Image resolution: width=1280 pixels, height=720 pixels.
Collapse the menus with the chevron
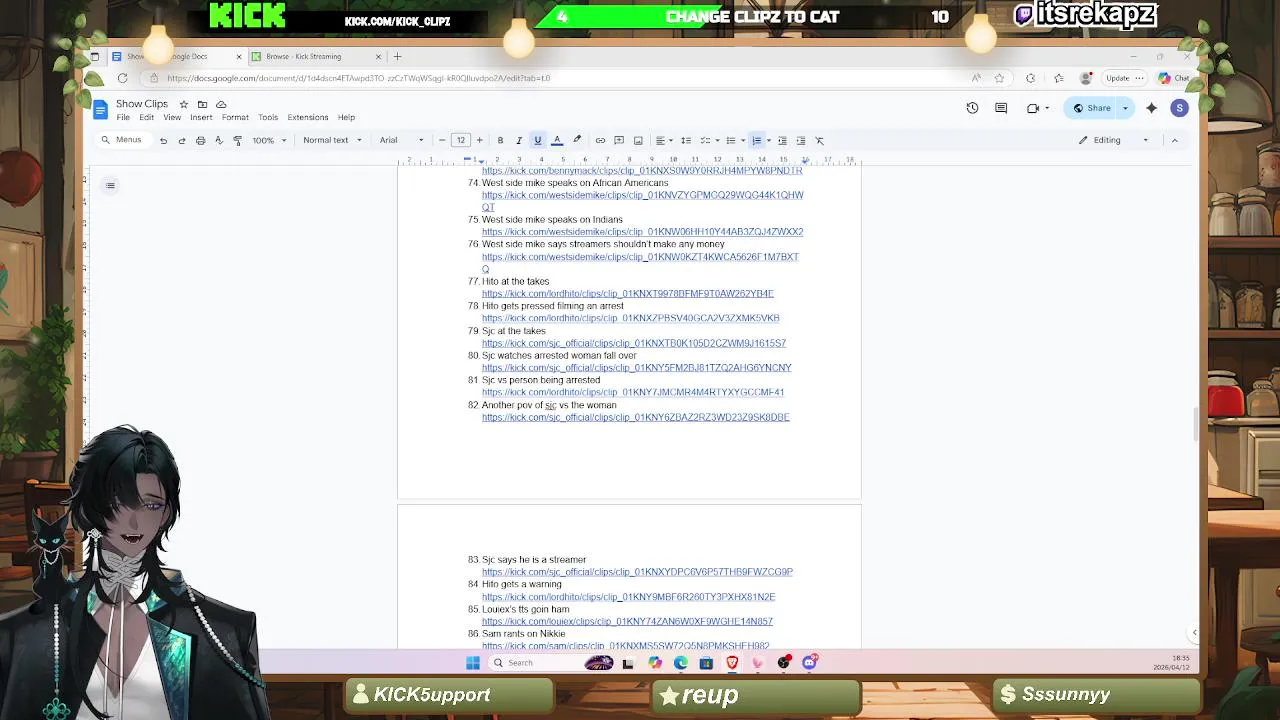click(1175, 140)
